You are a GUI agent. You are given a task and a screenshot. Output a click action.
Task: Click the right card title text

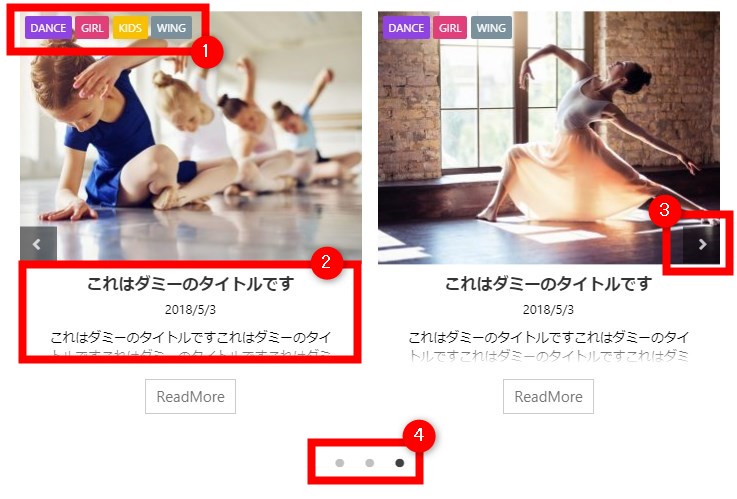click(x=549, y=284)
